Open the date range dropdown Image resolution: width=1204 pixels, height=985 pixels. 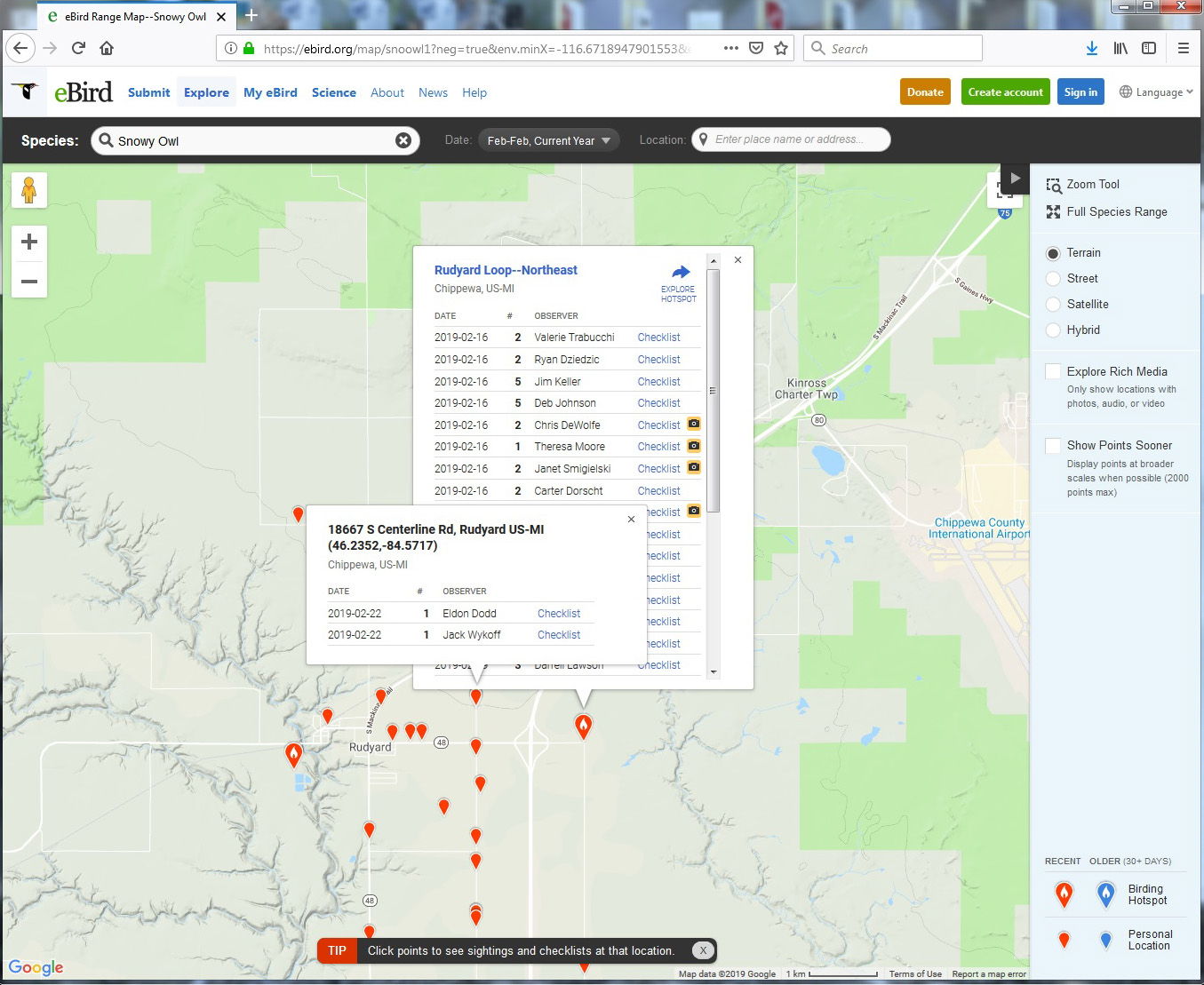[548, 140]
